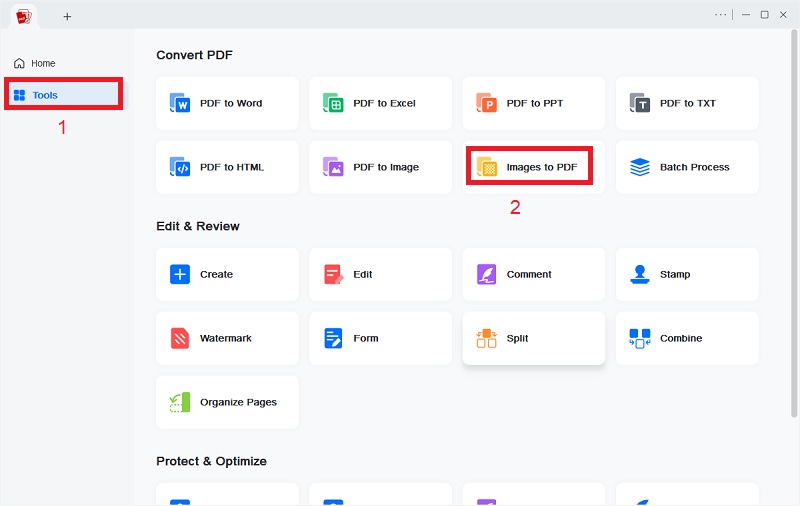Open the PDF to PPT orange icon
Viewport: 800px width, 506px height.
click(x=486, y=103)
